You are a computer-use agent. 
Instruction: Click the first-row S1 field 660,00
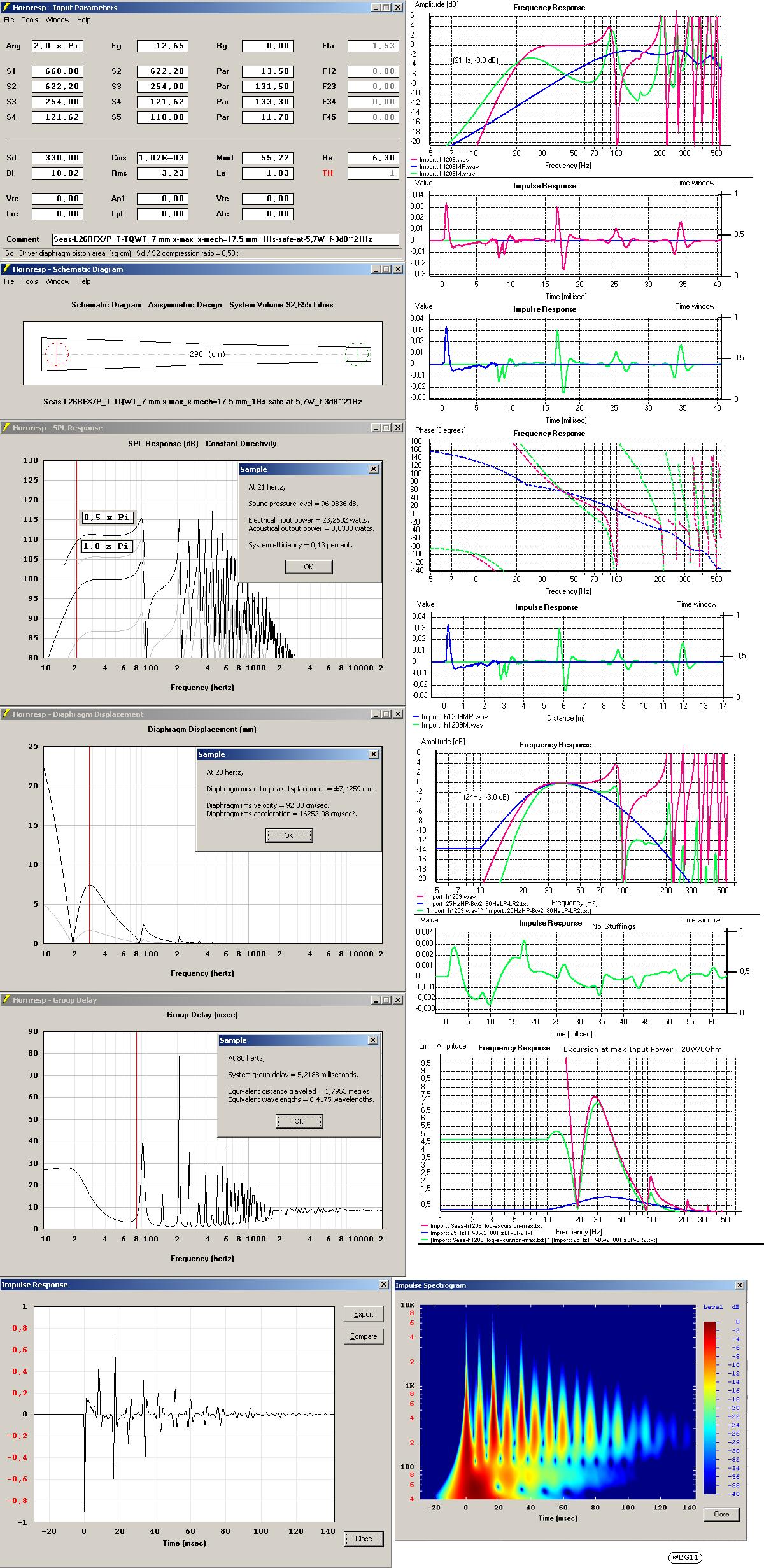coord(57,71)
